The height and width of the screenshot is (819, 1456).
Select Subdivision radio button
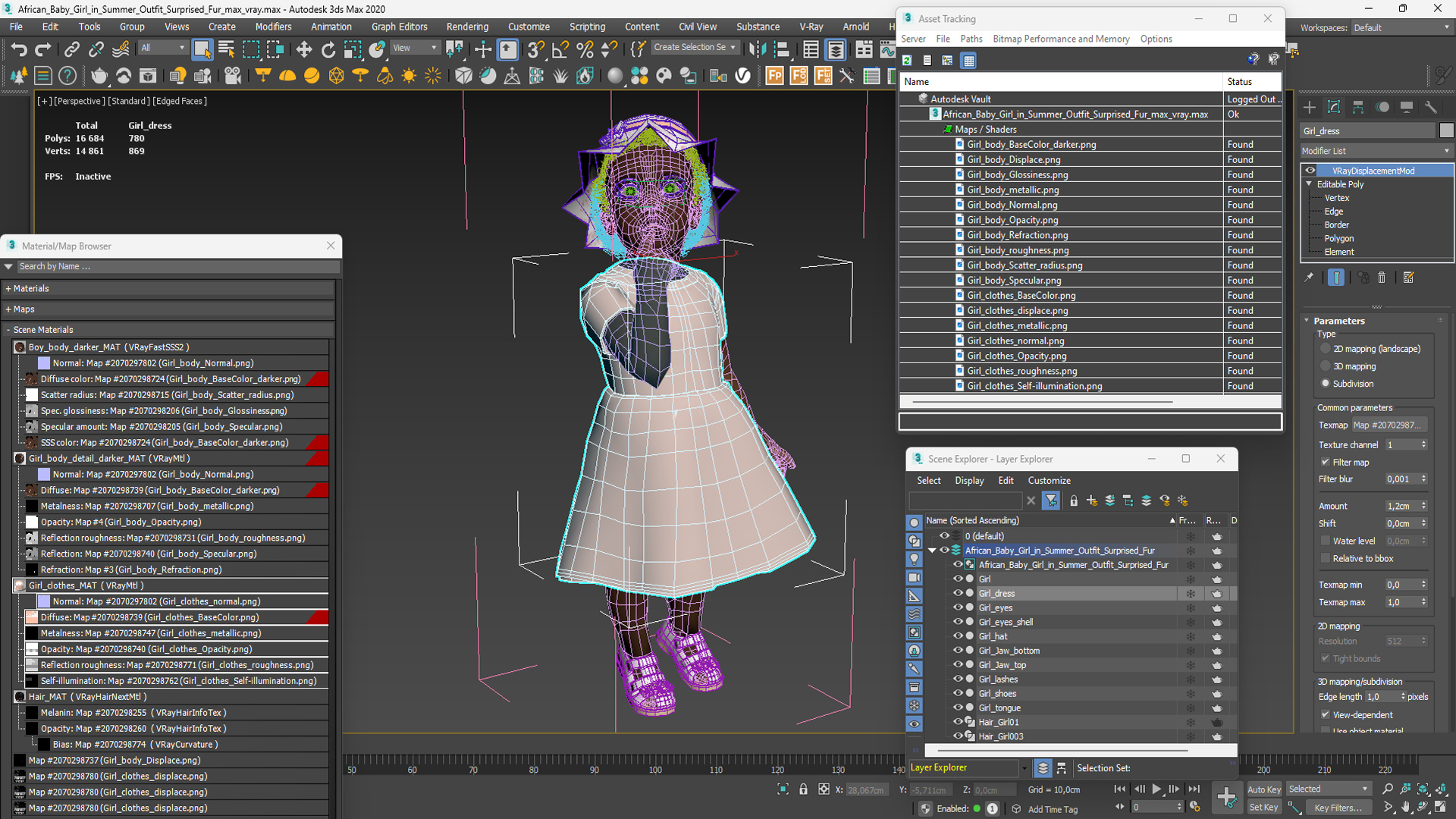[1326, 384]
